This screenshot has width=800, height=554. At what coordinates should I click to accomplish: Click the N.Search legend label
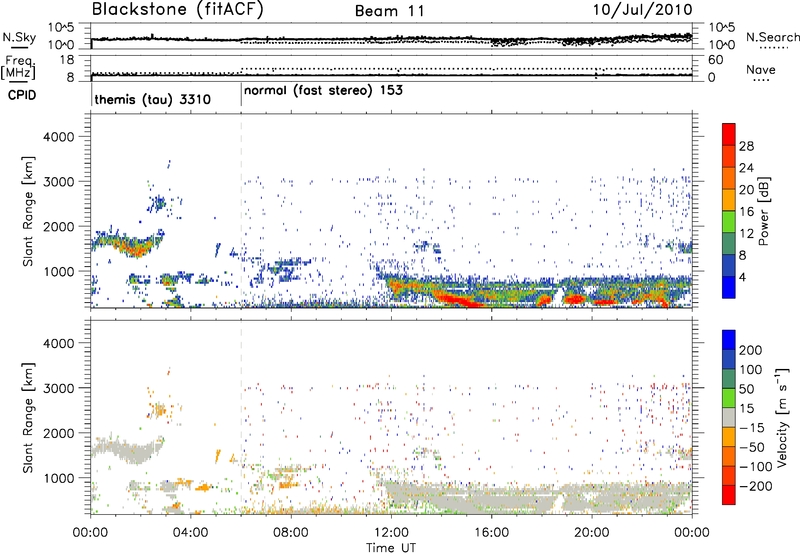point(772,37)
